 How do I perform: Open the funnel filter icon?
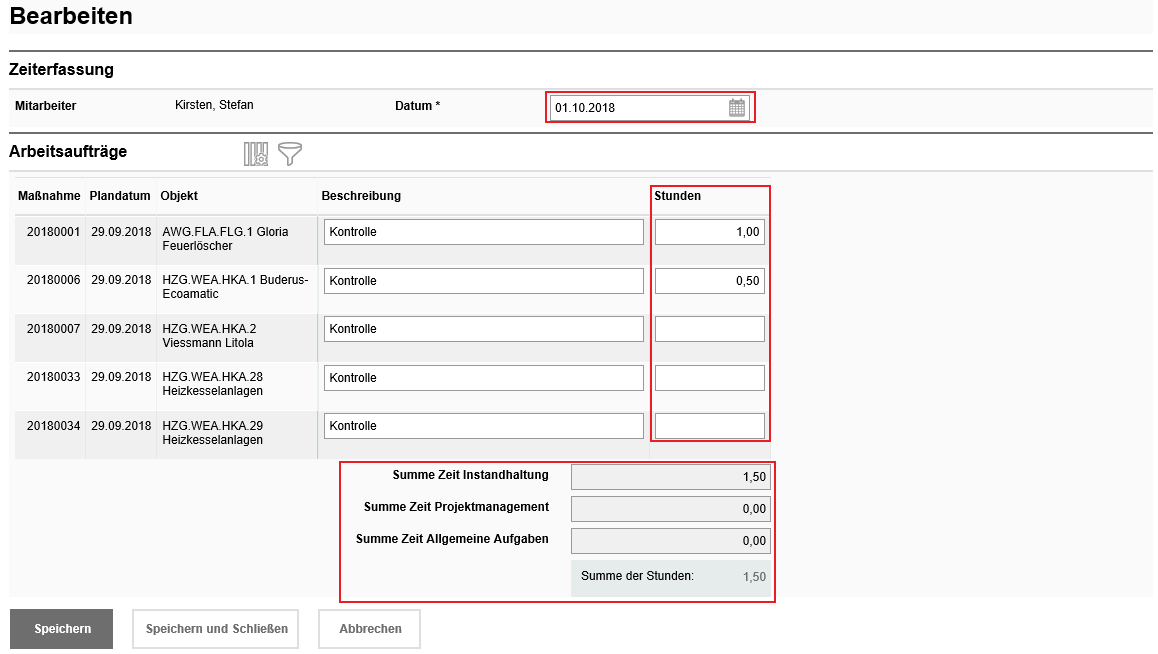click(x=290, y=154)
